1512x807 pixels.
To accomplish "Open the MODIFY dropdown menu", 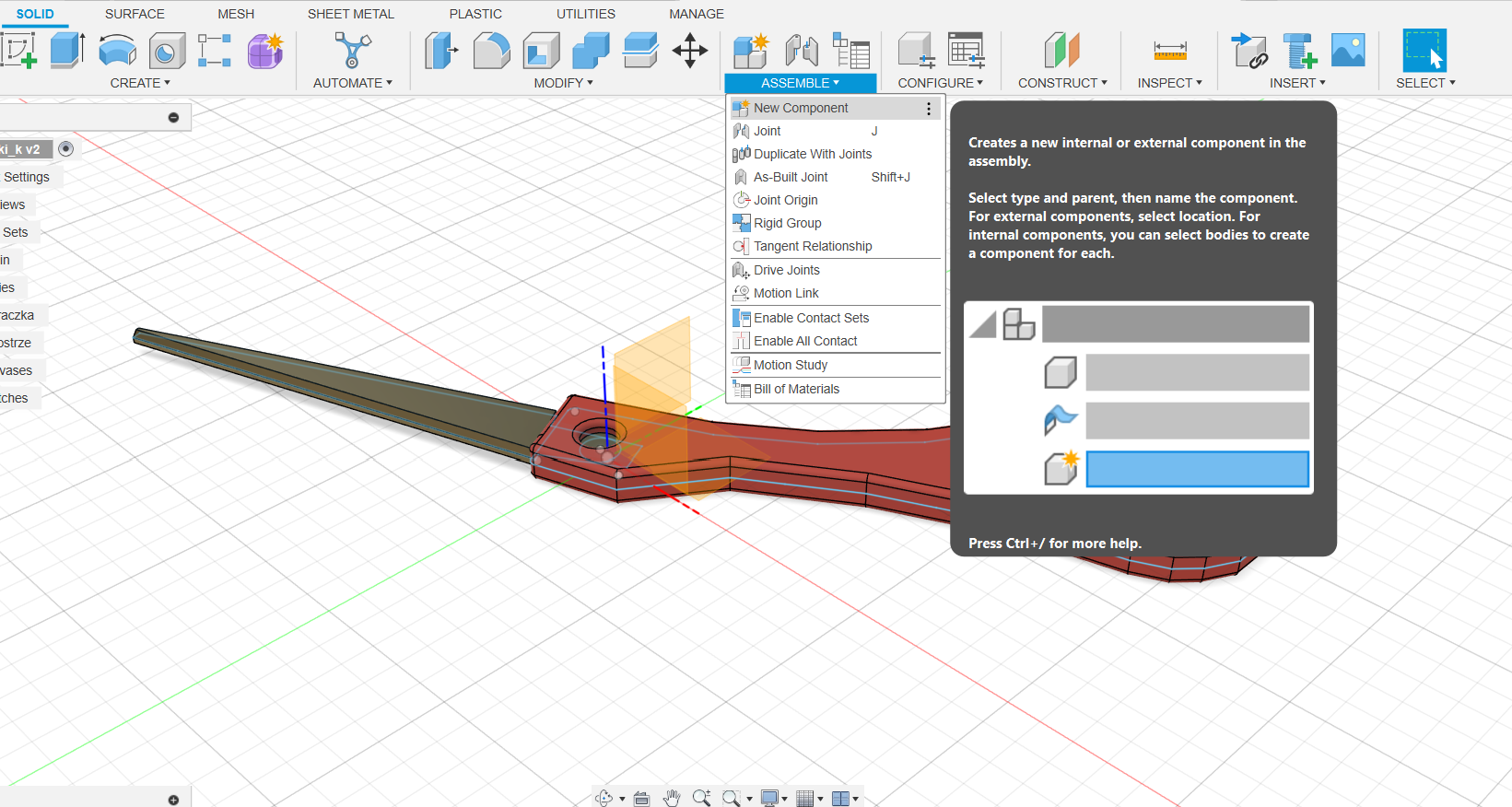I will (x=564, y=83).
